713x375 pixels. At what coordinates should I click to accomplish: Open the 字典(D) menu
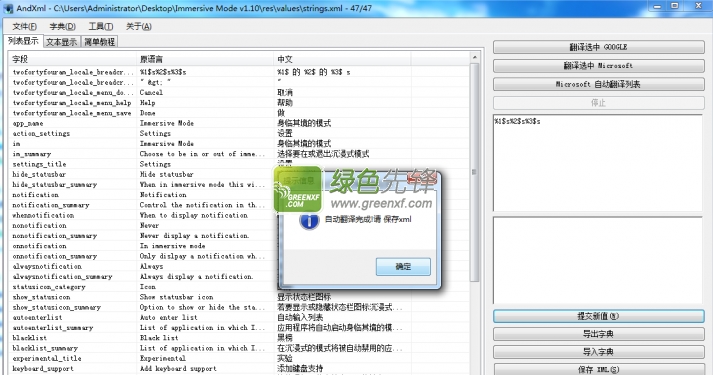(63, 26)
